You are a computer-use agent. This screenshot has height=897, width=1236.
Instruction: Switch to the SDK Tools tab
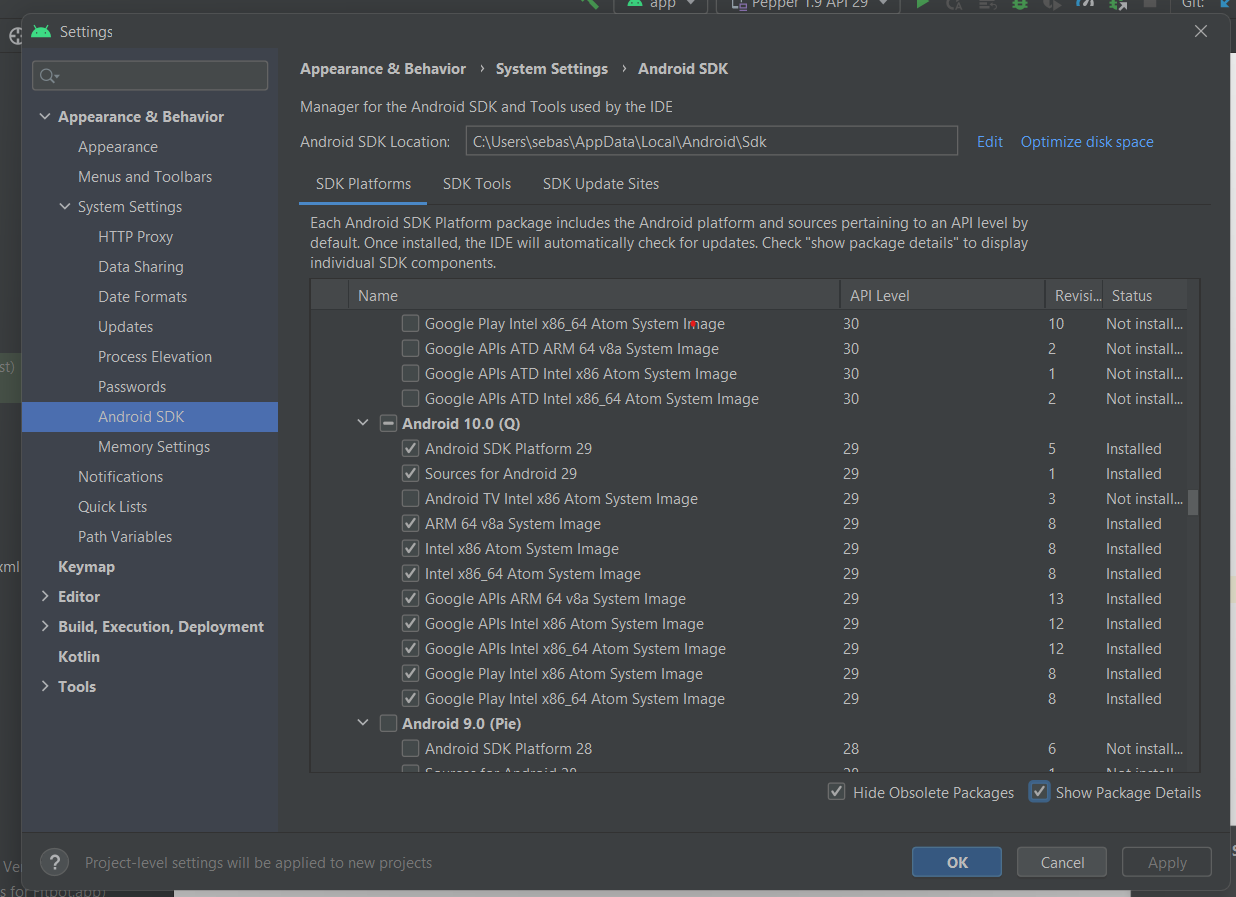(477, 184)
